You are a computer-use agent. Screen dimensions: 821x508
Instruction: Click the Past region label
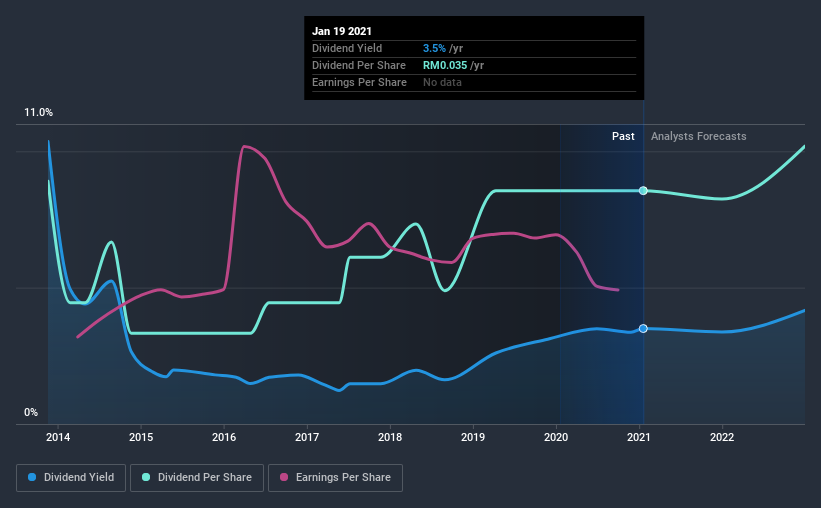pos(623,136)
